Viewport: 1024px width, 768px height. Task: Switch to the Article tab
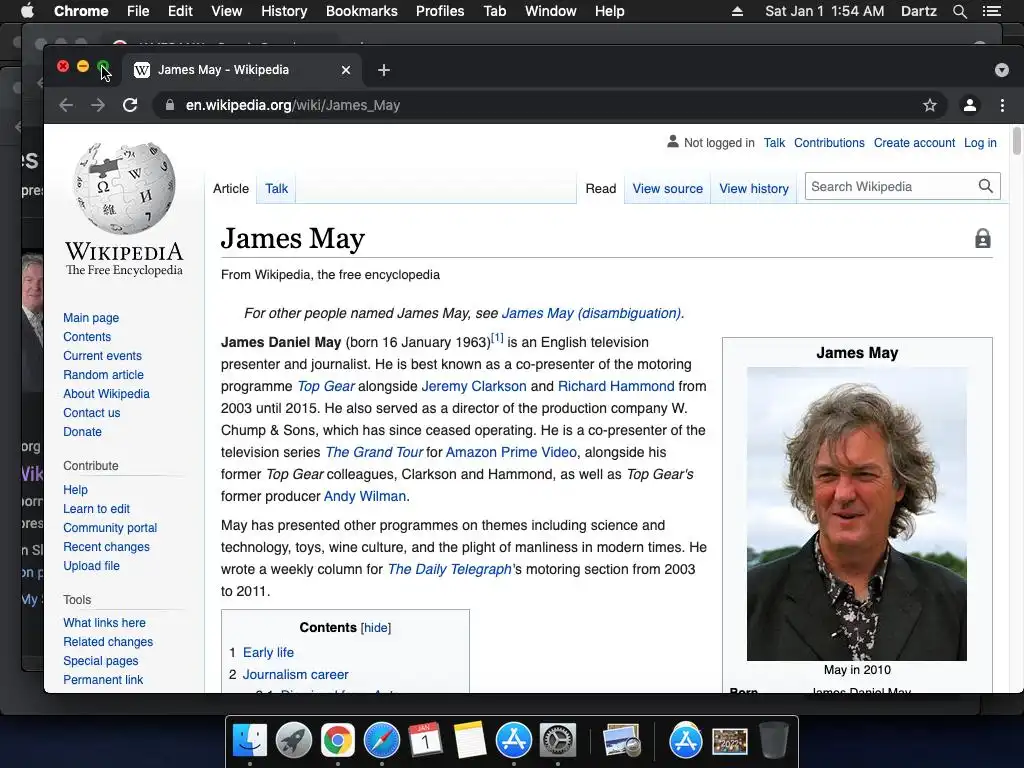tap(231, 189)
